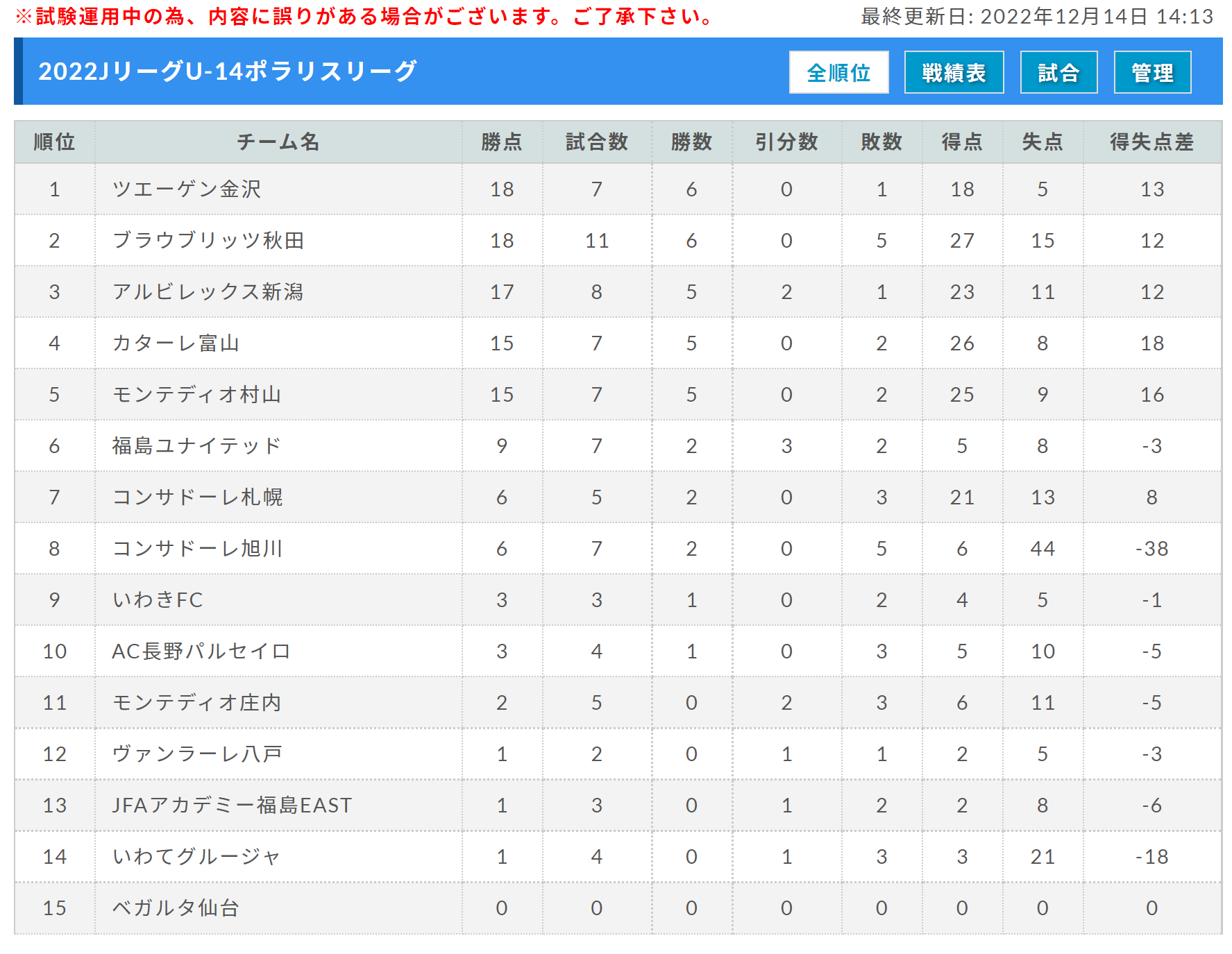Open the カターレ富山 row

(x=618, y=343)
